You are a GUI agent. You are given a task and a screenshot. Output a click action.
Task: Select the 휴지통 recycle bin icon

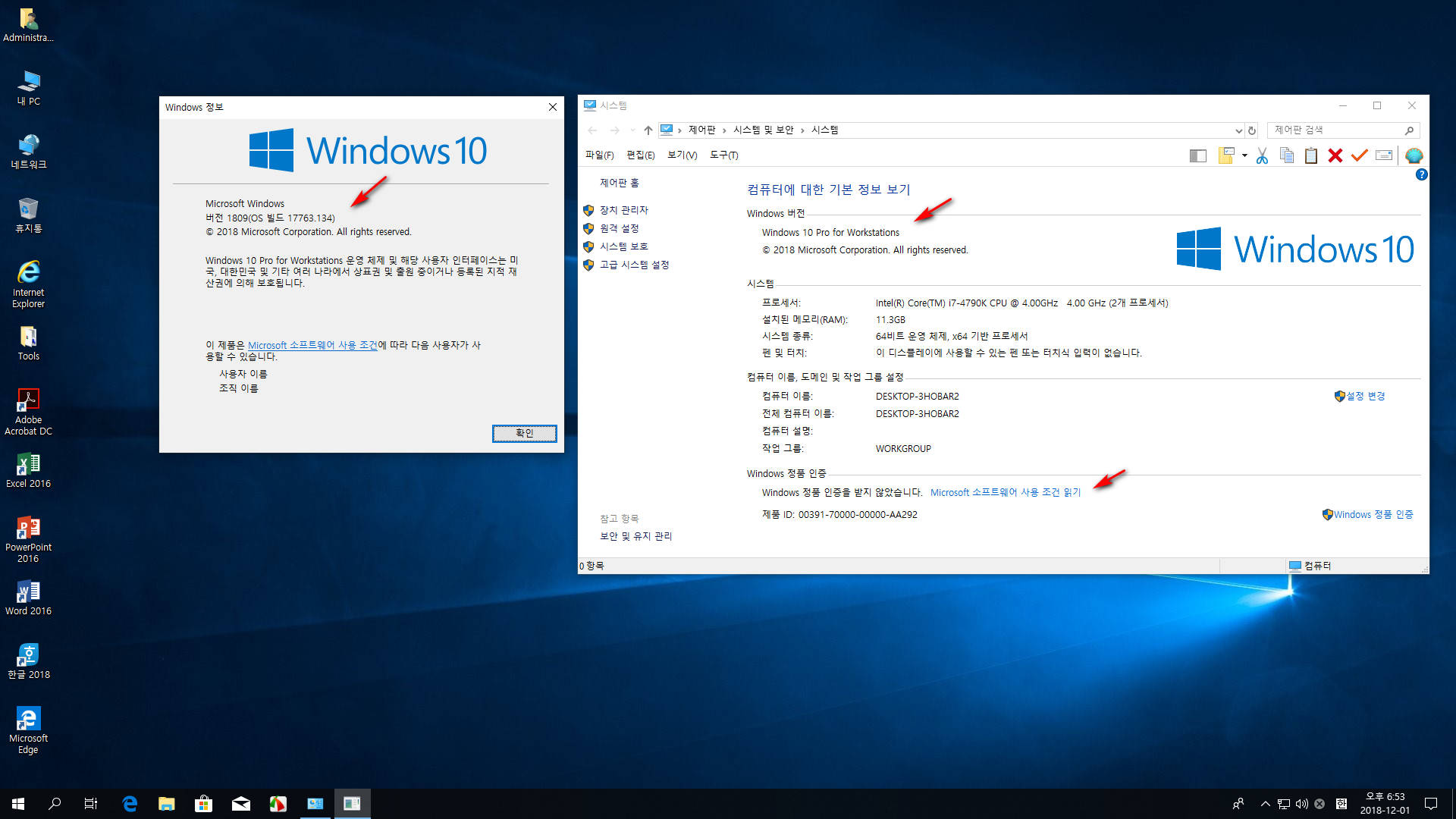pos(28,215)
